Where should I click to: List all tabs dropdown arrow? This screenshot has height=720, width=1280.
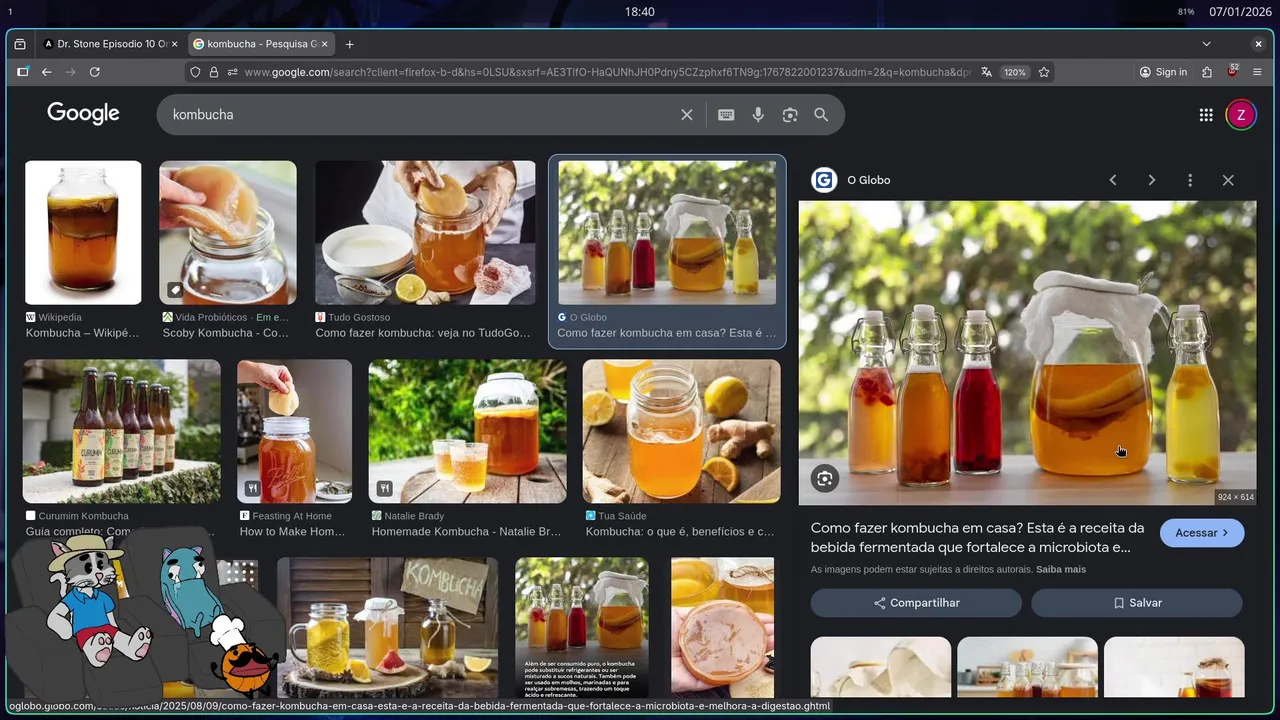1206,44
